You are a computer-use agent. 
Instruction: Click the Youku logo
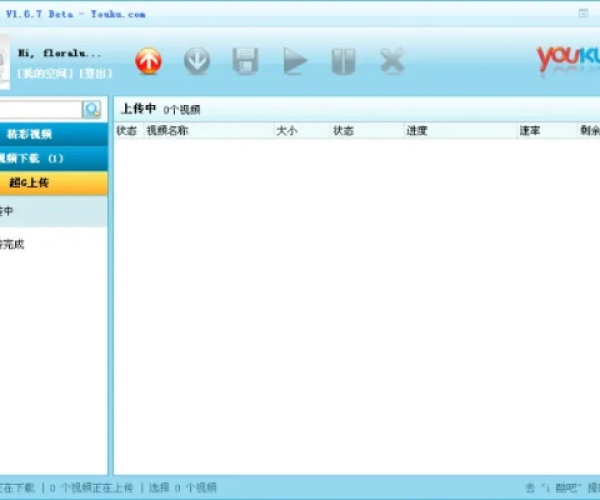pyautogui.click(x=568, y=60)
